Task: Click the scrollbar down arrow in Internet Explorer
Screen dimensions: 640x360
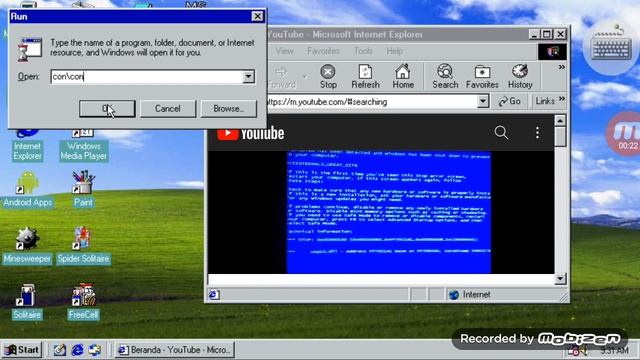Action: [x=560, y=278]
